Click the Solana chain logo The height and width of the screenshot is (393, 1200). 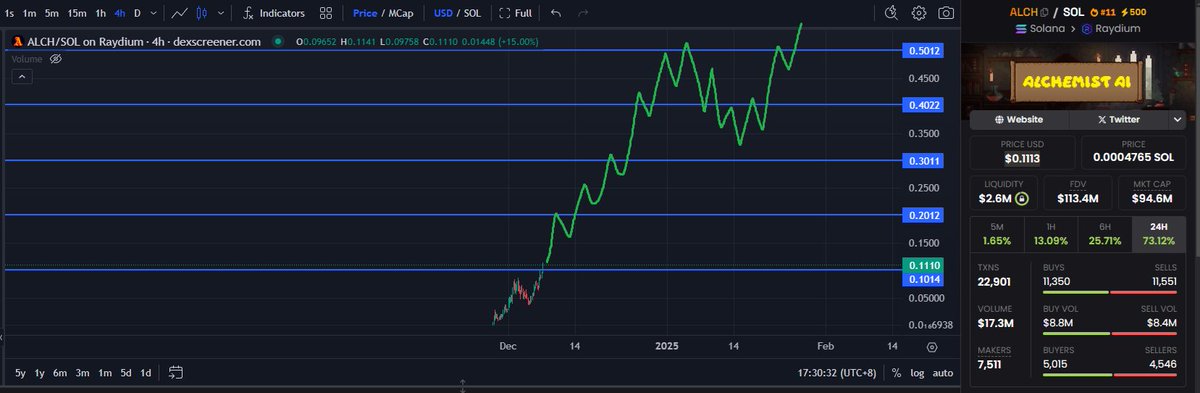(1021, 30)
